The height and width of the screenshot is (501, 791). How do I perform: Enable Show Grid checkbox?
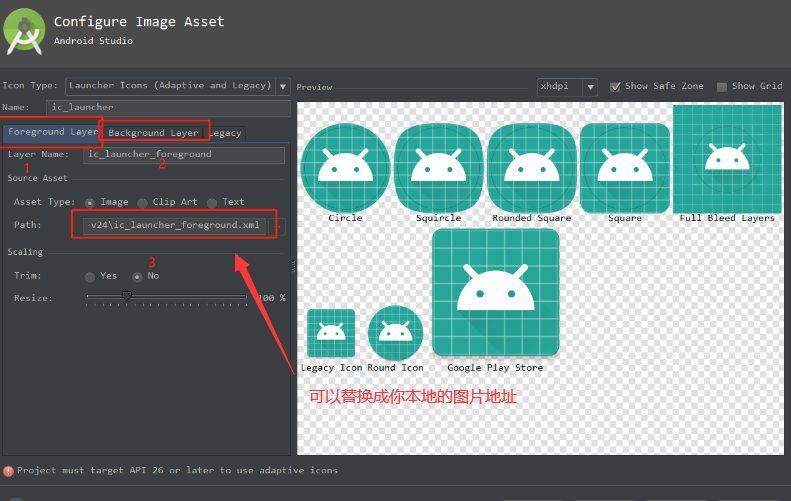tap(722, 87)
